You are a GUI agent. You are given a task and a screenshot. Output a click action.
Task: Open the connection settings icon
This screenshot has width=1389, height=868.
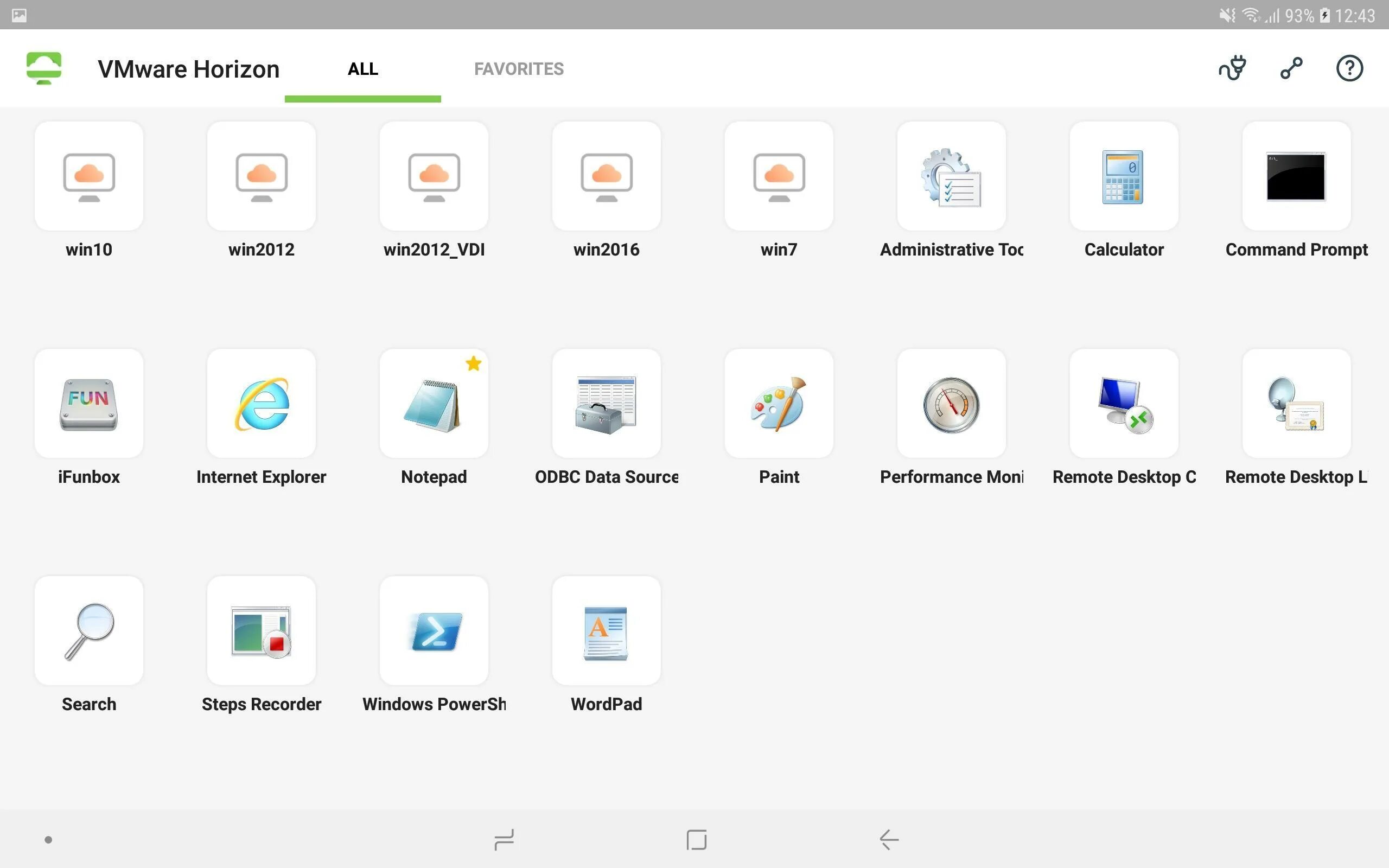[1291, 68]
